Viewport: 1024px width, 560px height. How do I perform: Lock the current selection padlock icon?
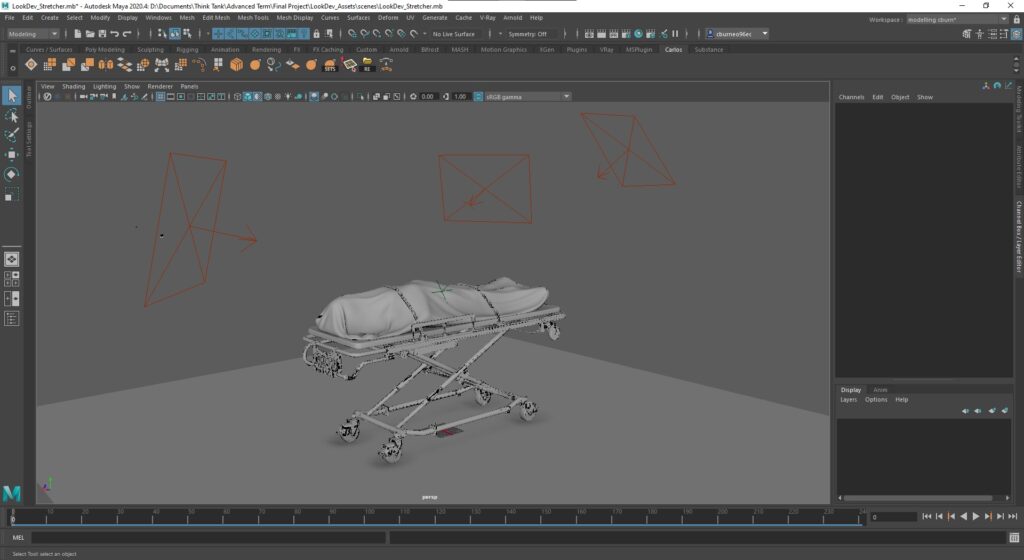pyautogui.click(x=317, y=34)
